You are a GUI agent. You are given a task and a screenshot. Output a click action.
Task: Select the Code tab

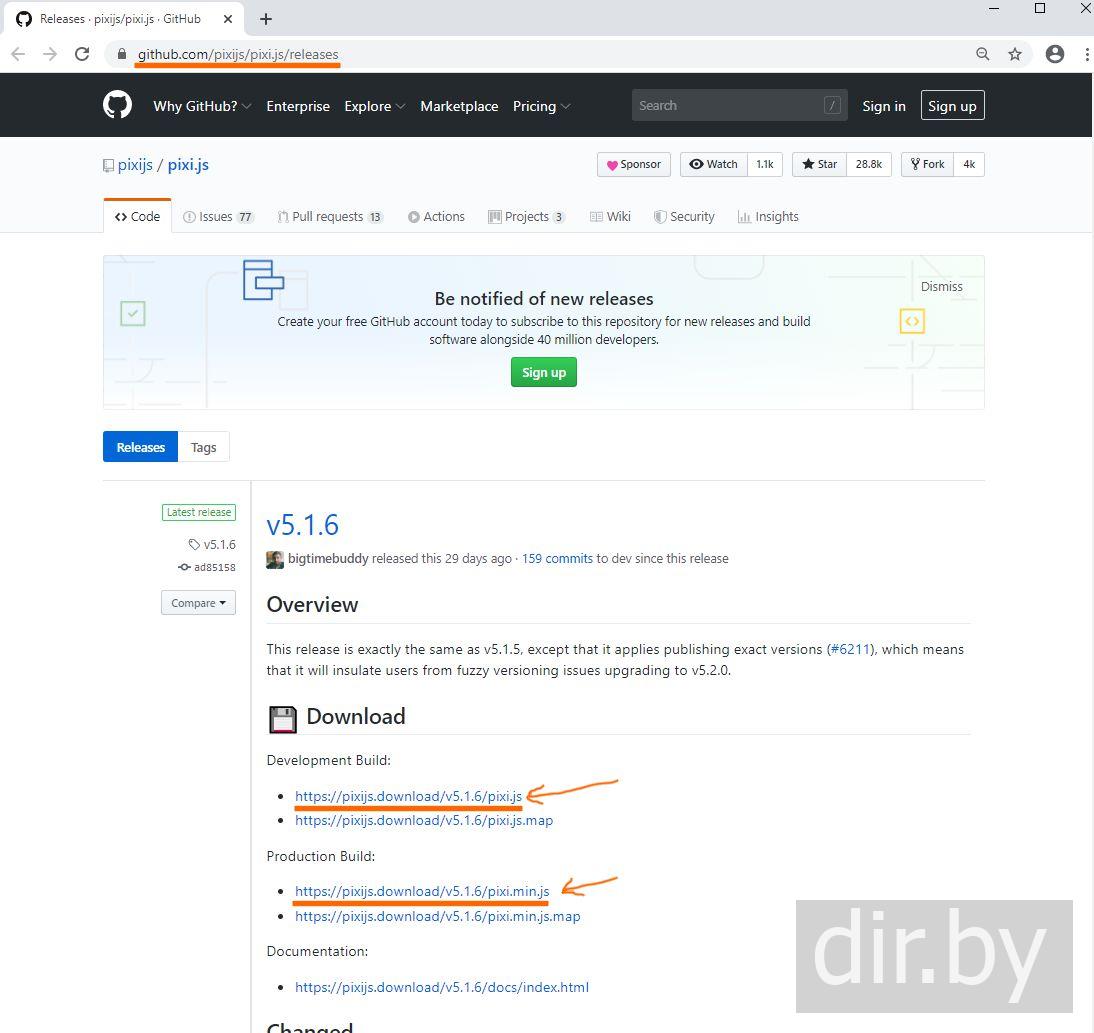click(137, 216)
